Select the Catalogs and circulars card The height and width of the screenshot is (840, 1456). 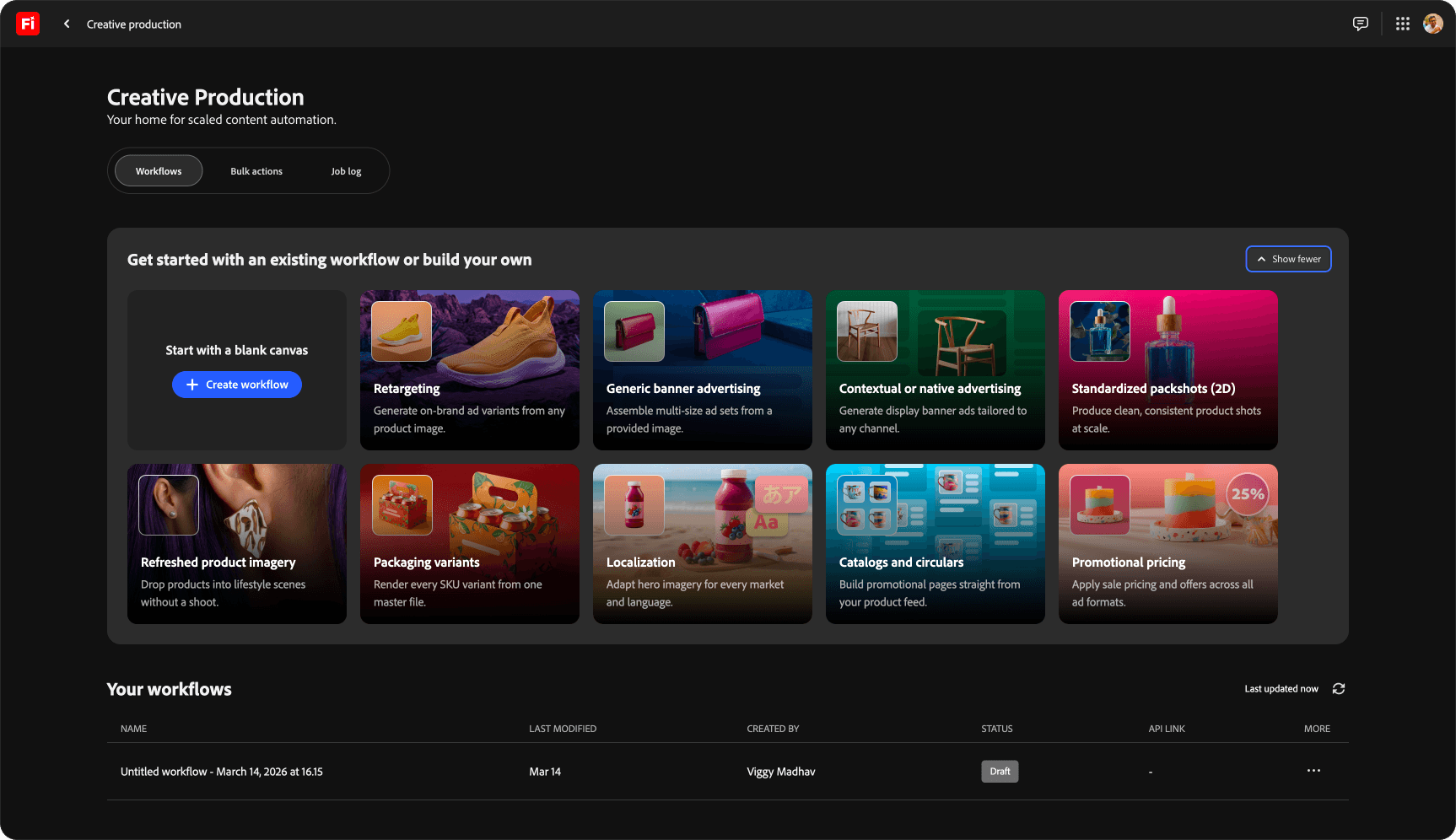[x=936, y=544]
